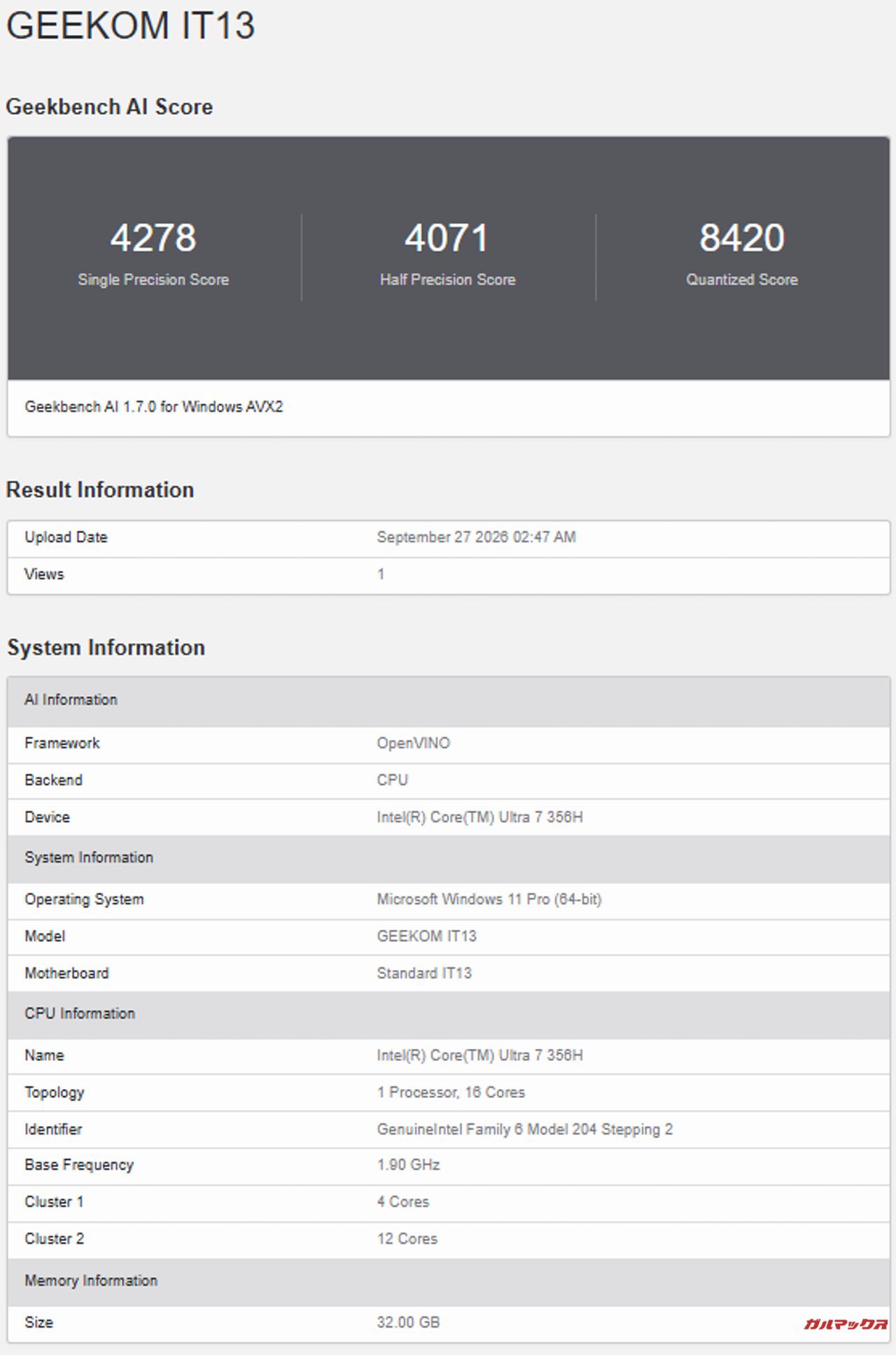Click the 32.00 GB memory value
Image resolution: width=896 pixels, height=1355 pixels.
(408, 1323)
